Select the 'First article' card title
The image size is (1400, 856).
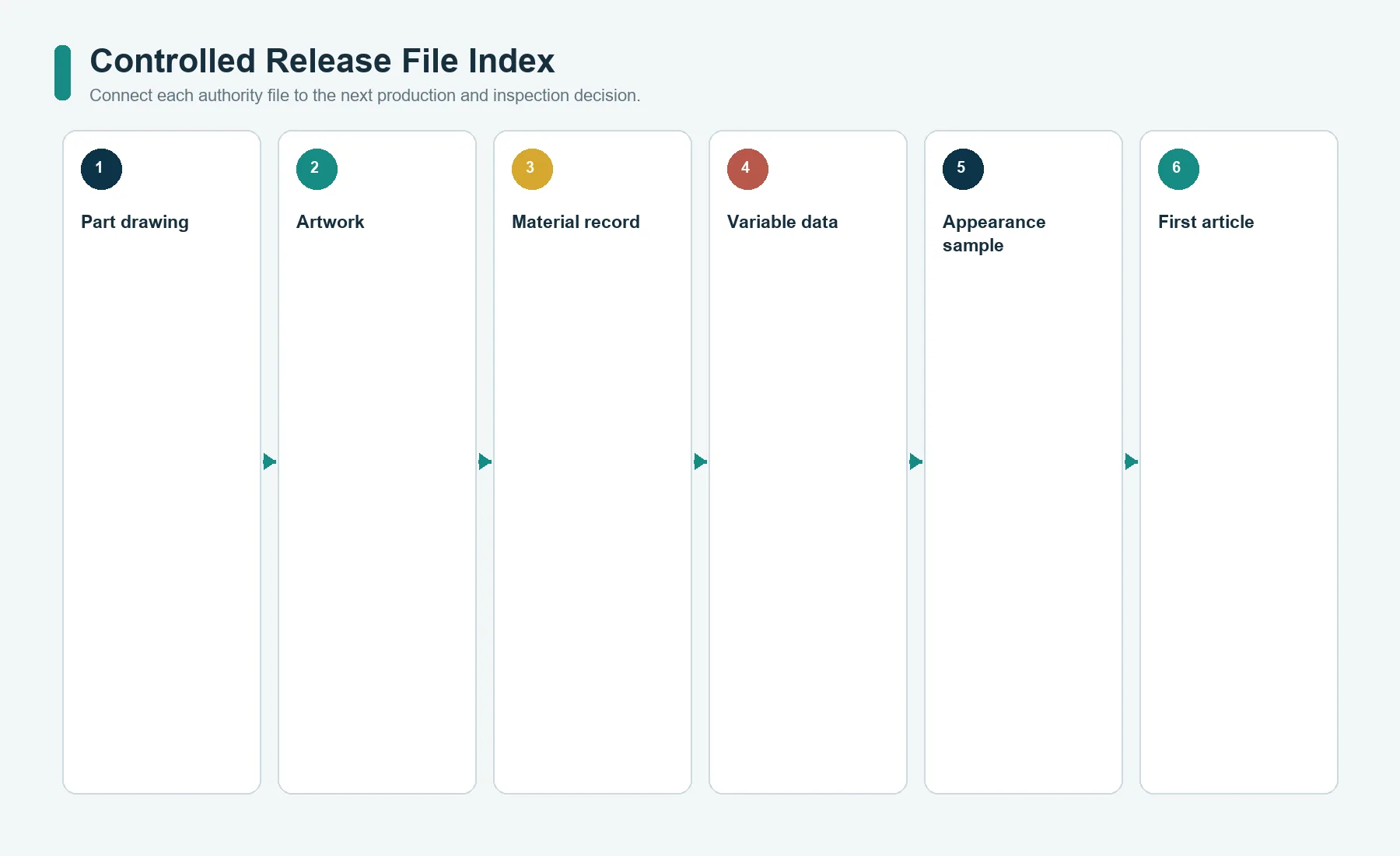(x=1206, y=222)
